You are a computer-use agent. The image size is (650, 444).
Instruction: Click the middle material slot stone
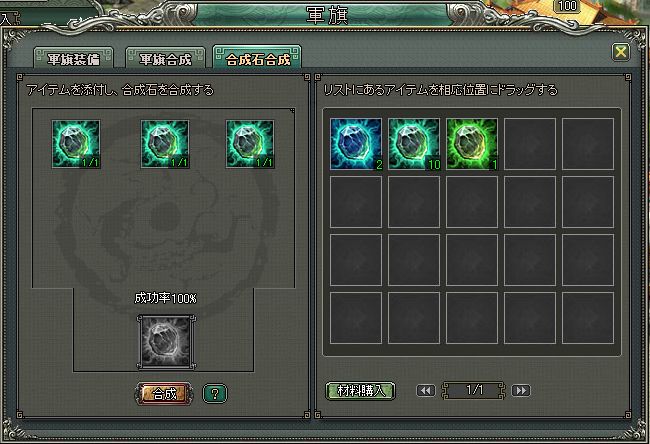165,144
